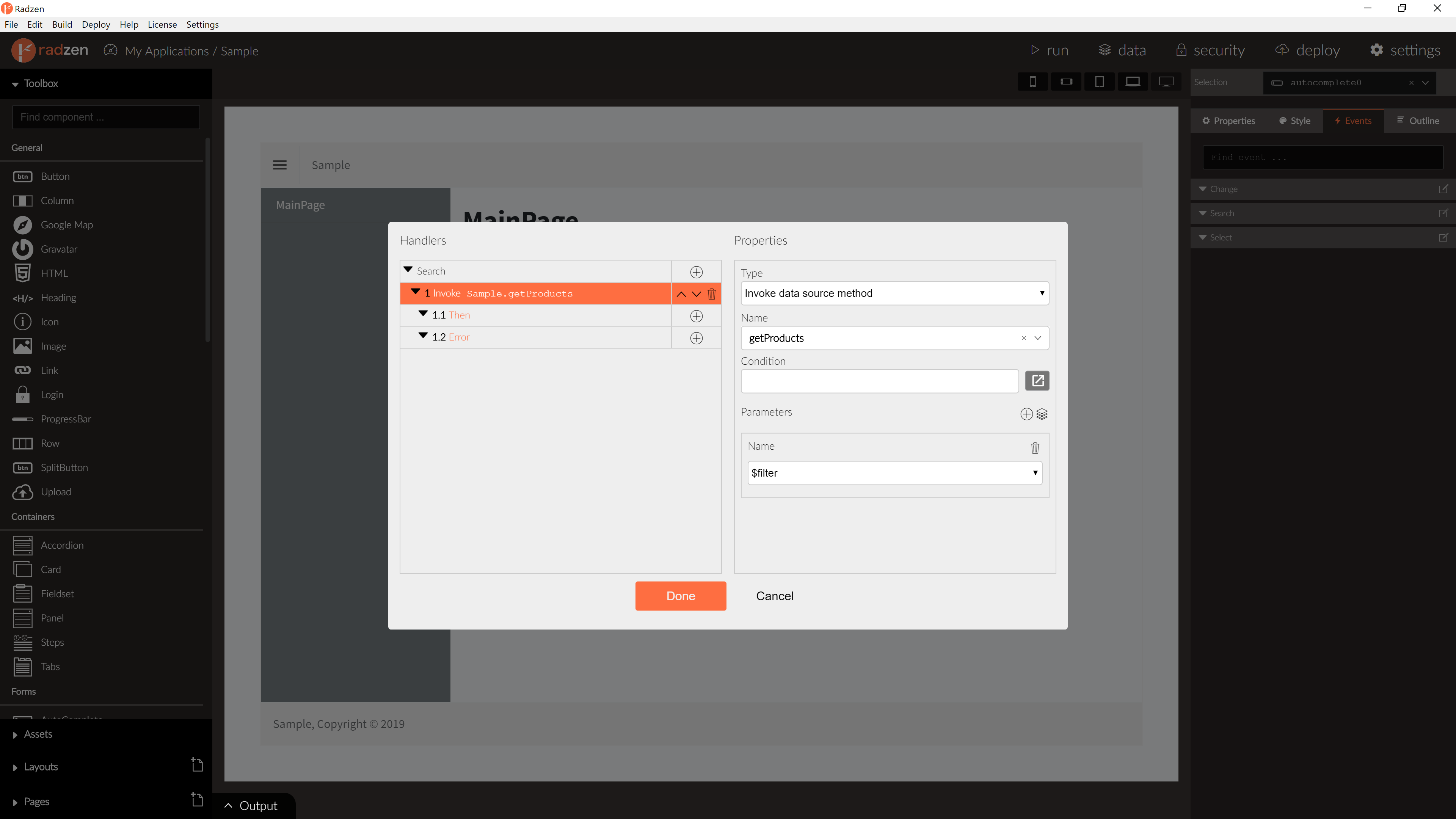
Task: Add a new parameter with plus icon
Action: pyautogui.click(x=1026, y=414)
